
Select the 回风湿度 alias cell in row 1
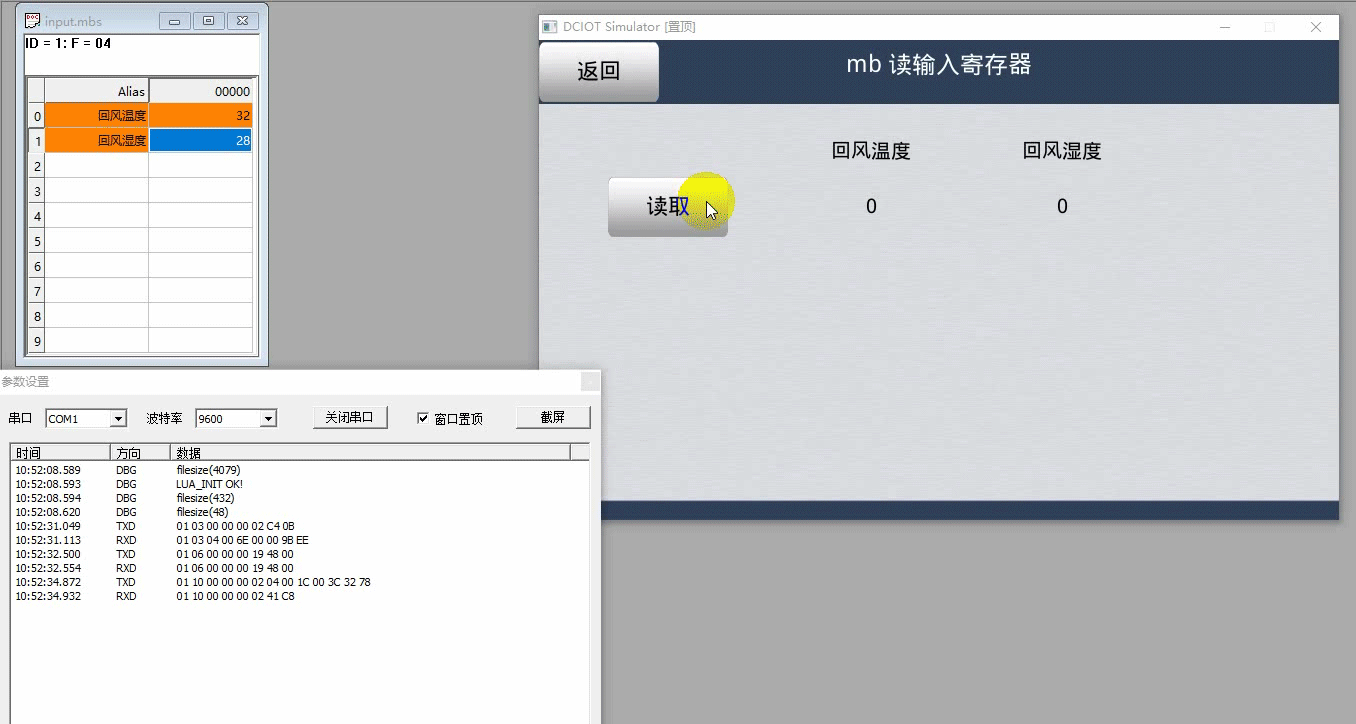point(97,140)
